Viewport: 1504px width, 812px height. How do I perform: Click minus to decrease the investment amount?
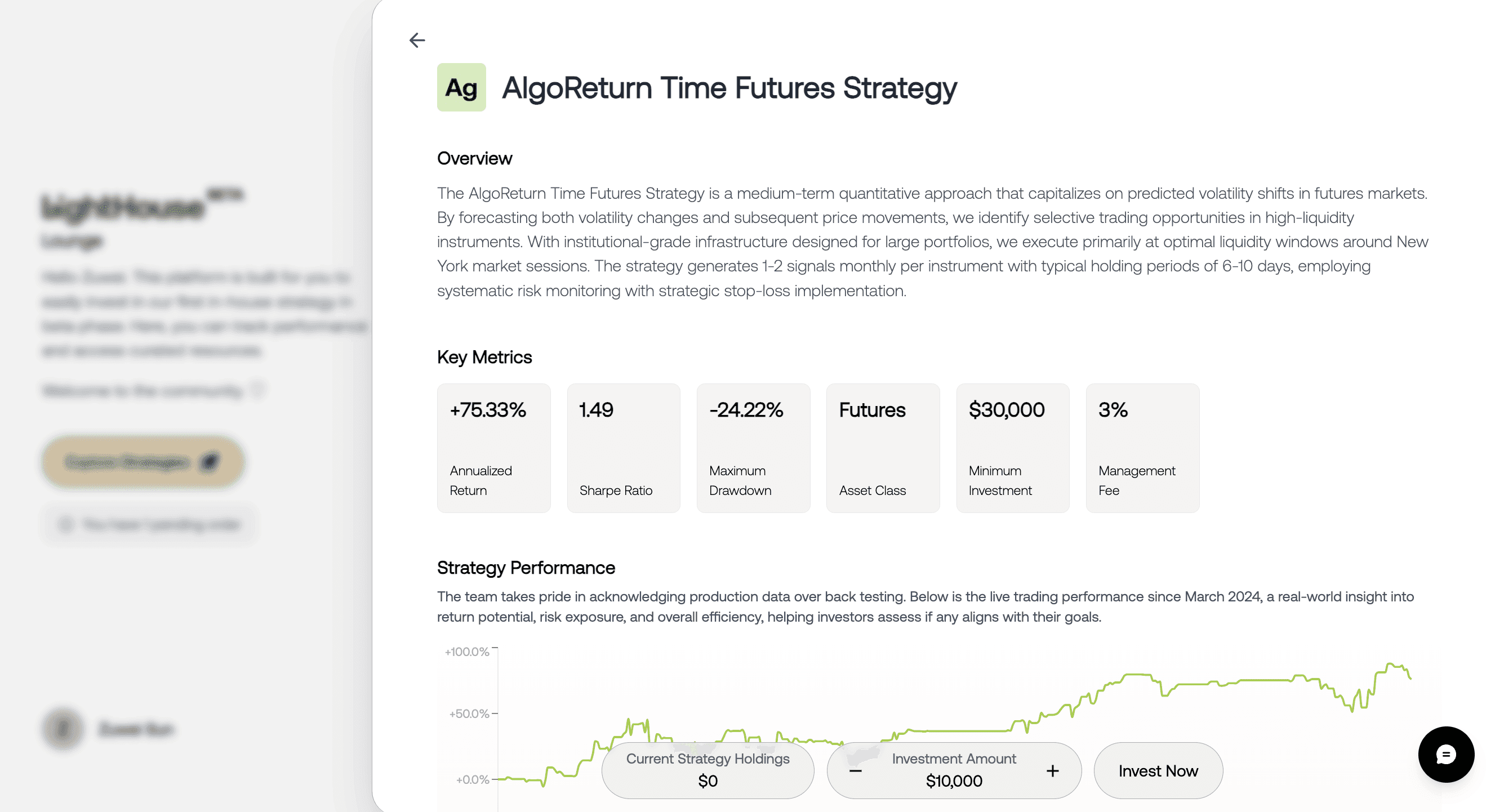pos(855,770)
